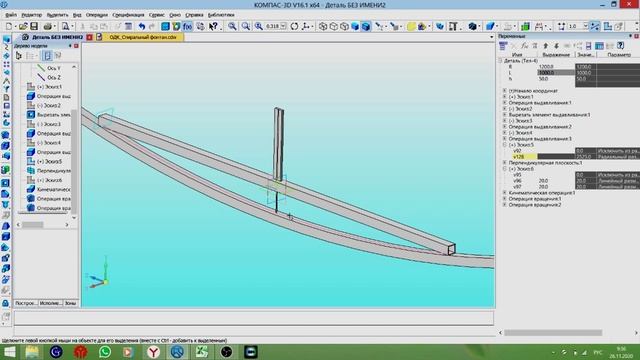Click the v96 expression value 20.0
Viewport: 640px width, 360px height.
544,181
